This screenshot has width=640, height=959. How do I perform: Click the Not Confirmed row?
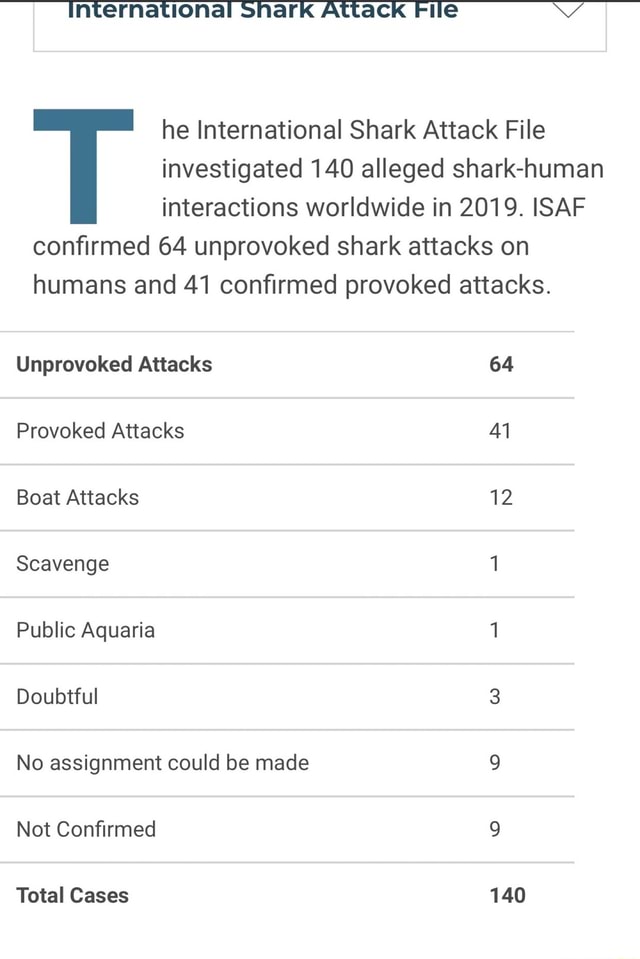coord(85,829)
